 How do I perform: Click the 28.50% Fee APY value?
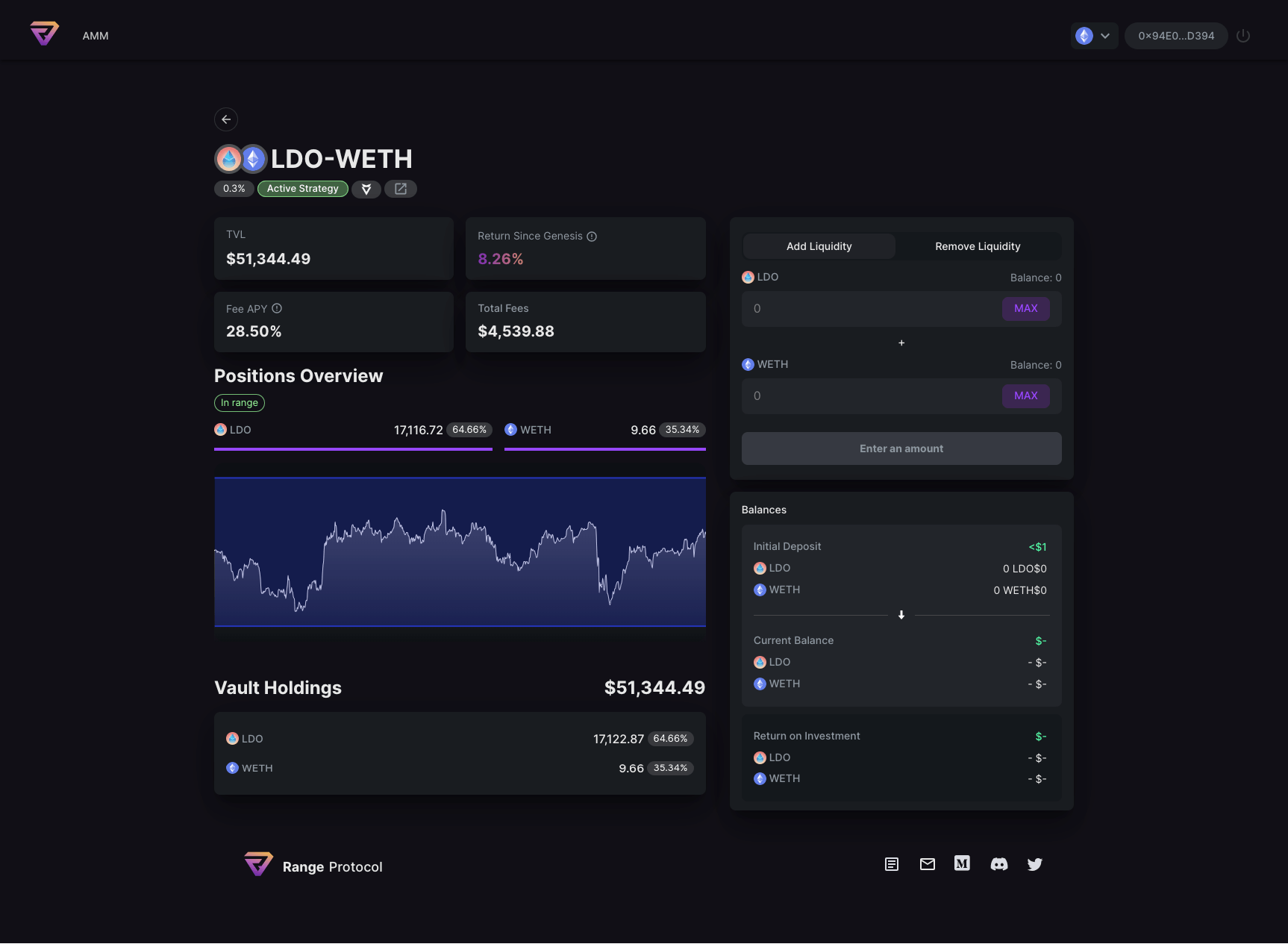point(254,331)
